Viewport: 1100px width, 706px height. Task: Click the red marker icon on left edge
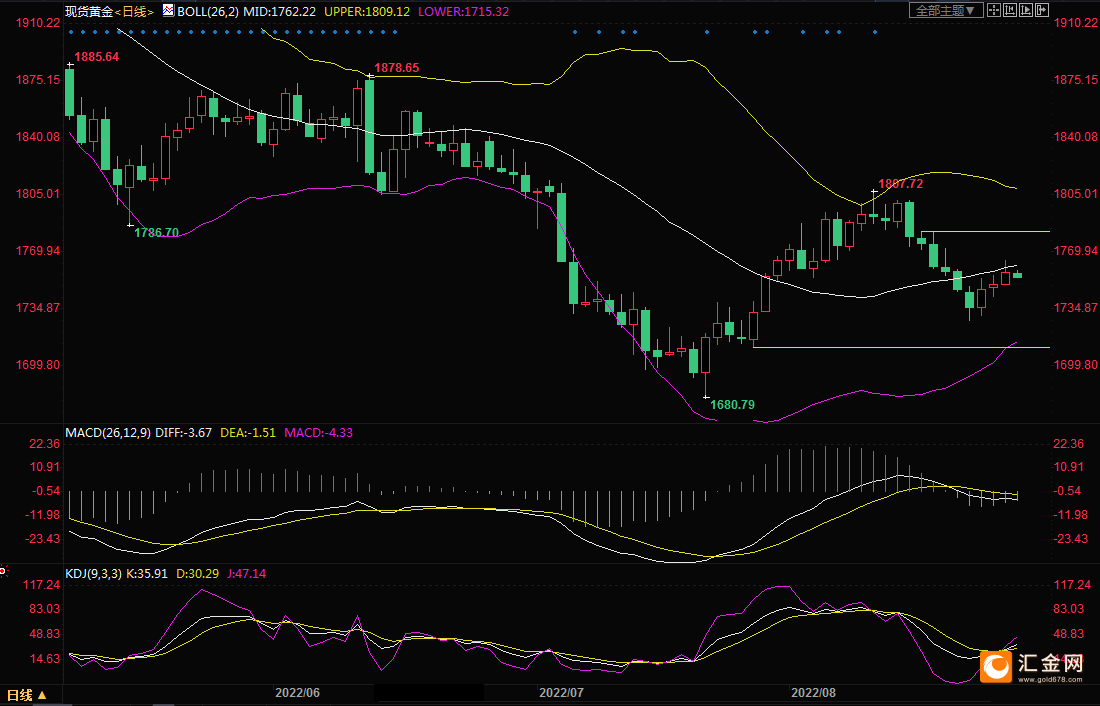[3, 571]
